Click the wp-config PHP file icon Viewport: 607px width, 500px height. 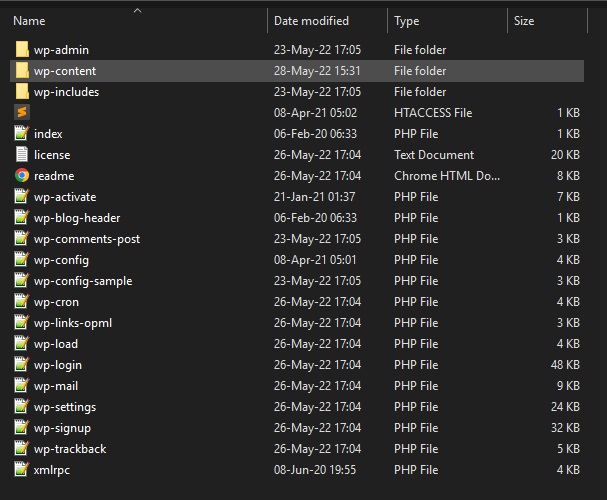click(22, 260)
